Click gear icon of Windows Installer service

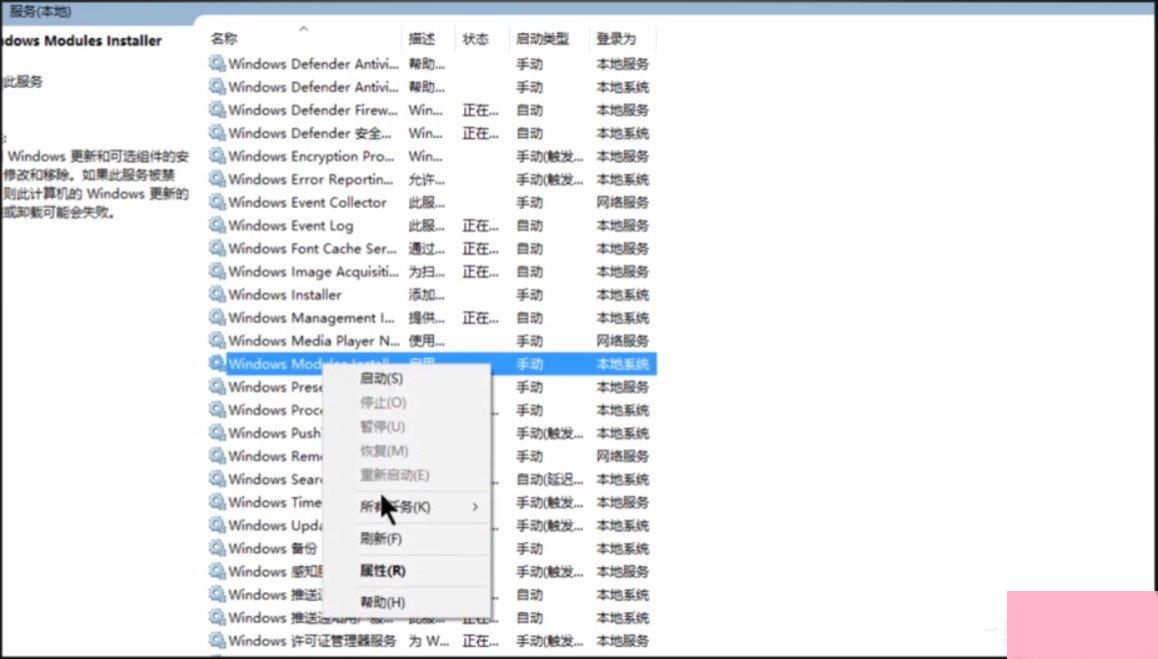217,294
